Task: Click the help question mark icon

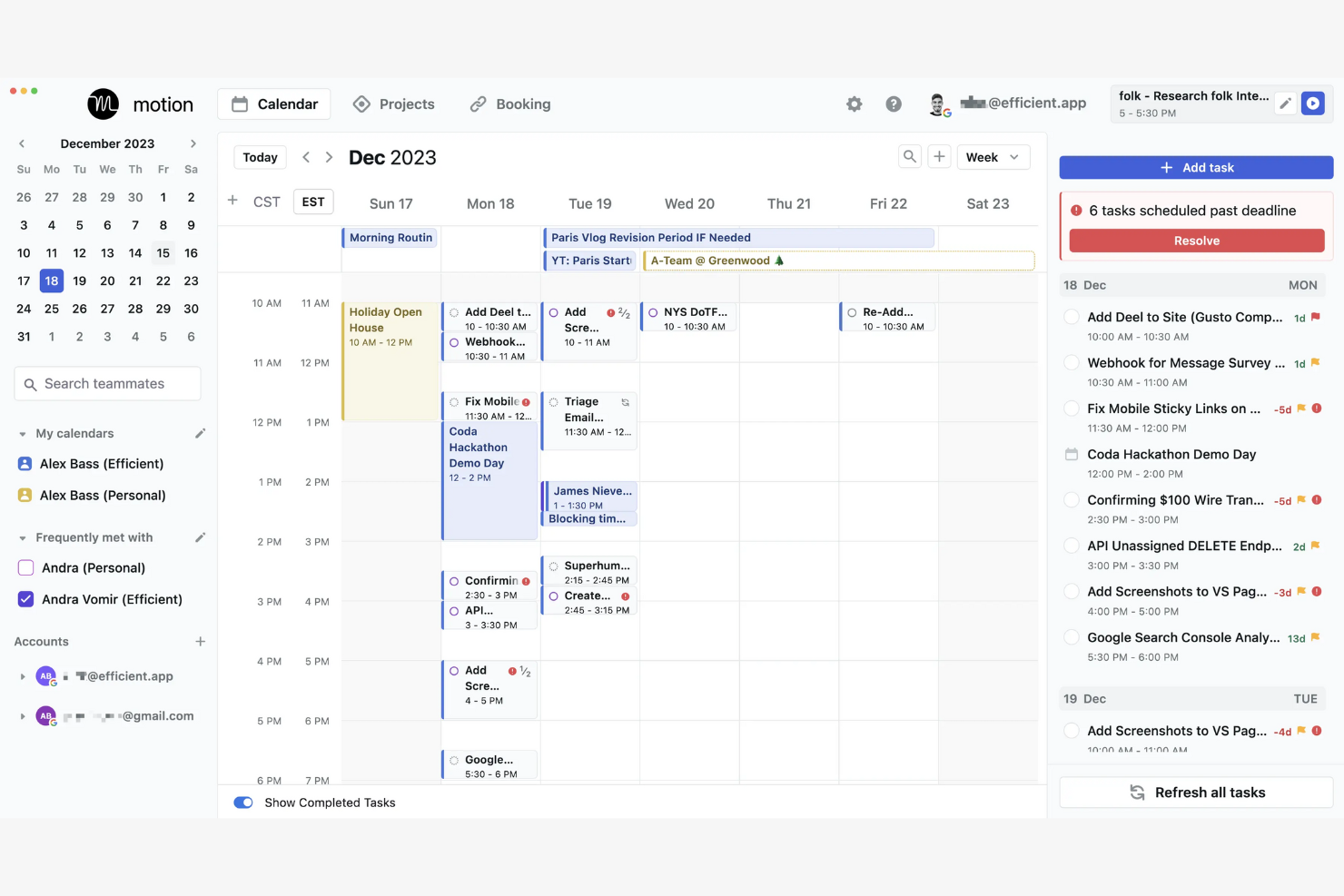Action: point(894,103)
